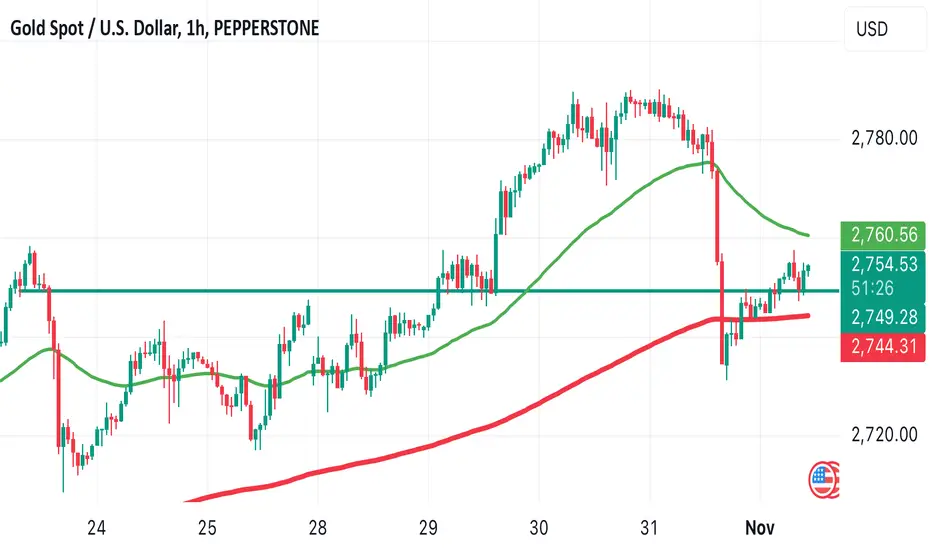This screenshot has height=550, width=932.
Task: Click the 2,780.00 price axis label
Action: 884,138
